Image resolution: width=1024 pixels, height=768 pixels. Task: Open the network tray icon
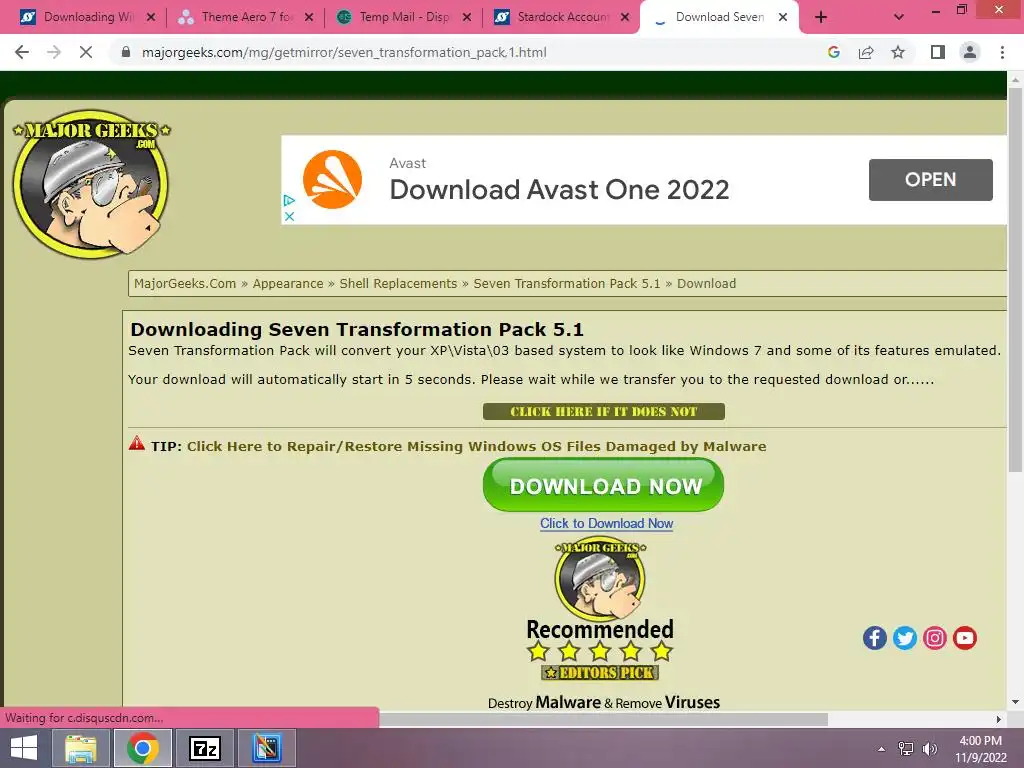(906, 748)
